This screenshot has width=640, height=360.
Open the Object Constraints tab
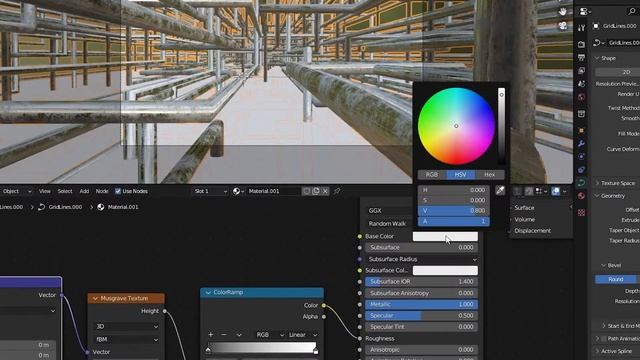[x=581, y=170]
